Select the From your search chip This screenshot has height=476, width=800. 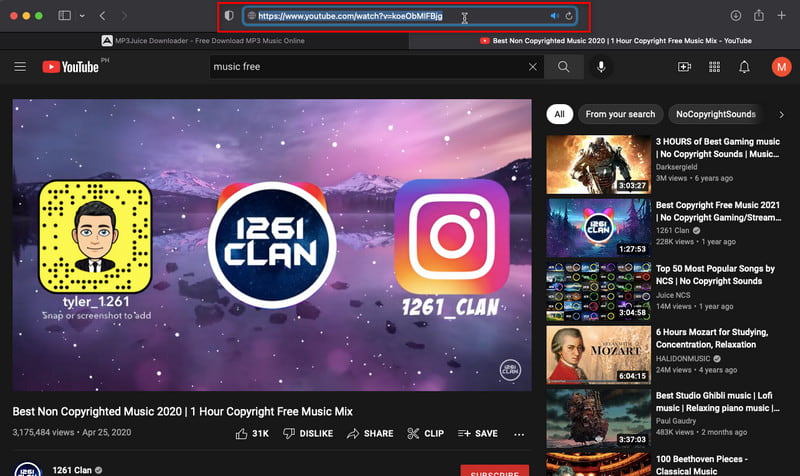pyautogui.click(x=620, y=114)
